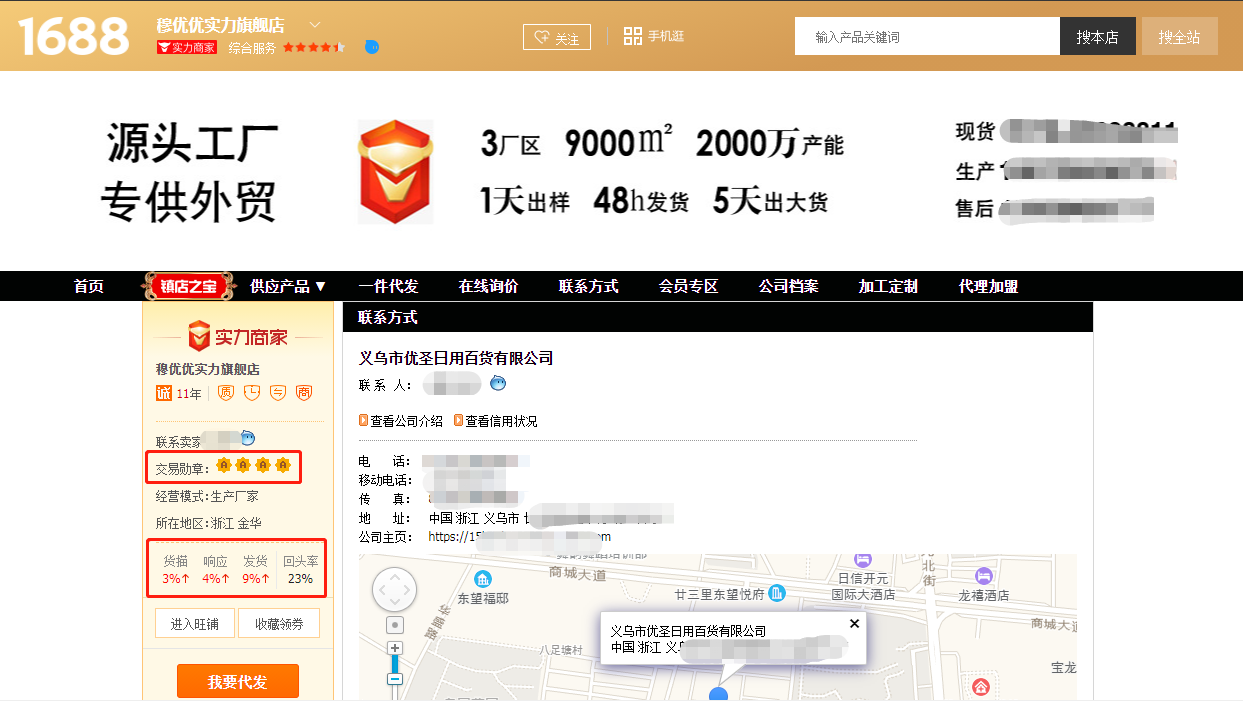Pan the map north with the up arrow
Viewport: 1243px width, 701px height.
[394, 576]
